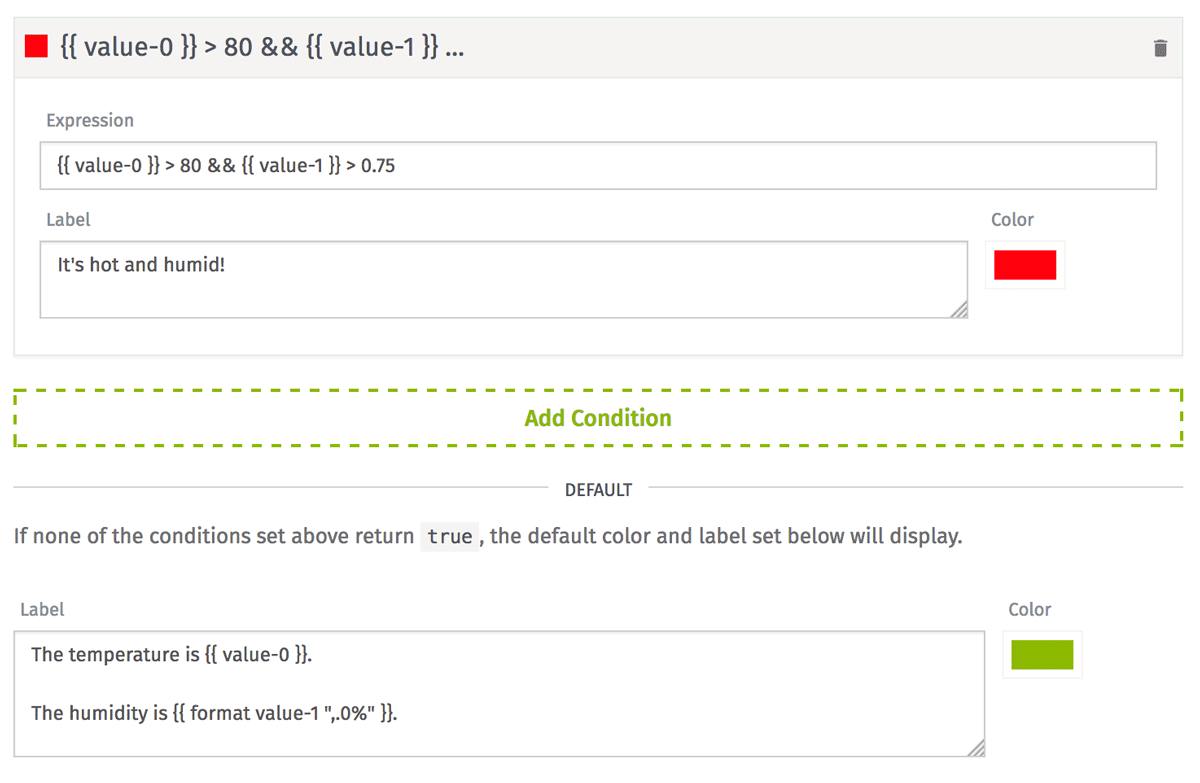Click the "Label" caption in default section
This screenshot has width=1200, height=783.
[42, 609]
